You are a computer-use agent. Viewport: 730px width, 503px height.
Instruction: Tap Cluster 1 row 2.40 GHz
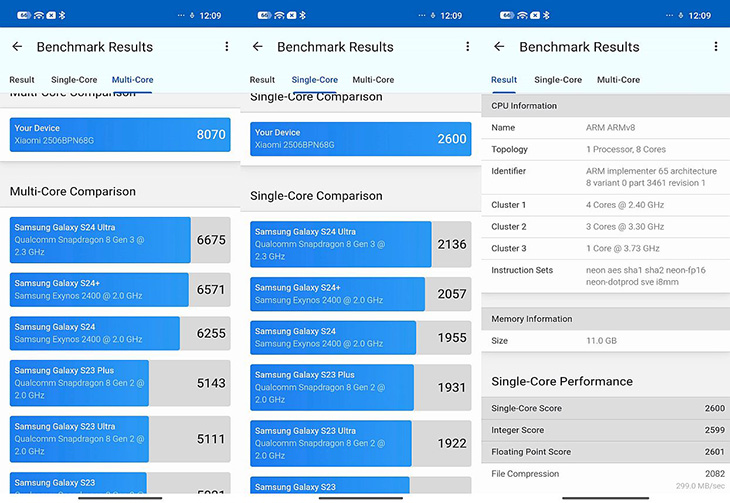(x=605, y=205)
